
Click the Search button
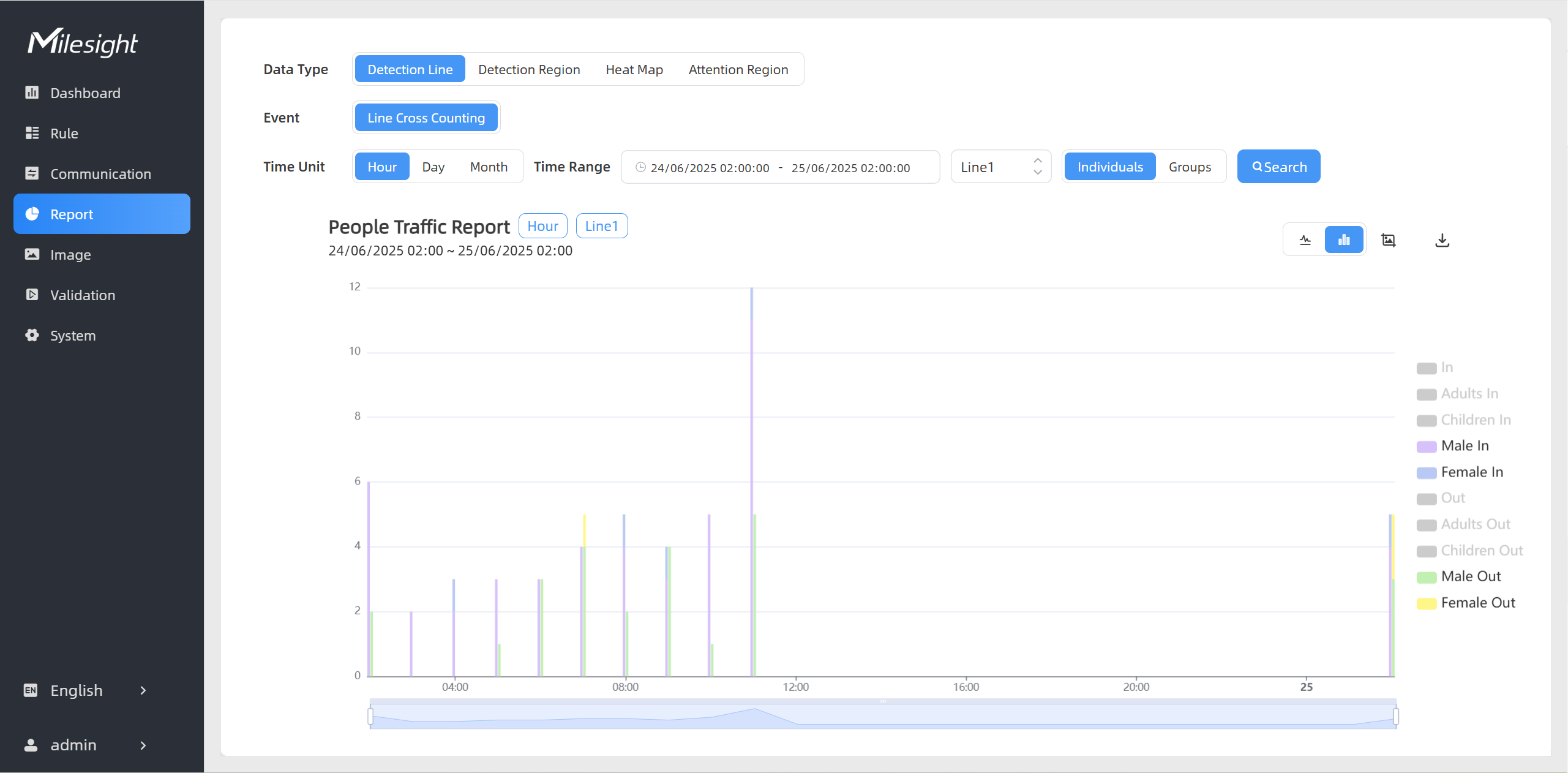[1278, 167]
